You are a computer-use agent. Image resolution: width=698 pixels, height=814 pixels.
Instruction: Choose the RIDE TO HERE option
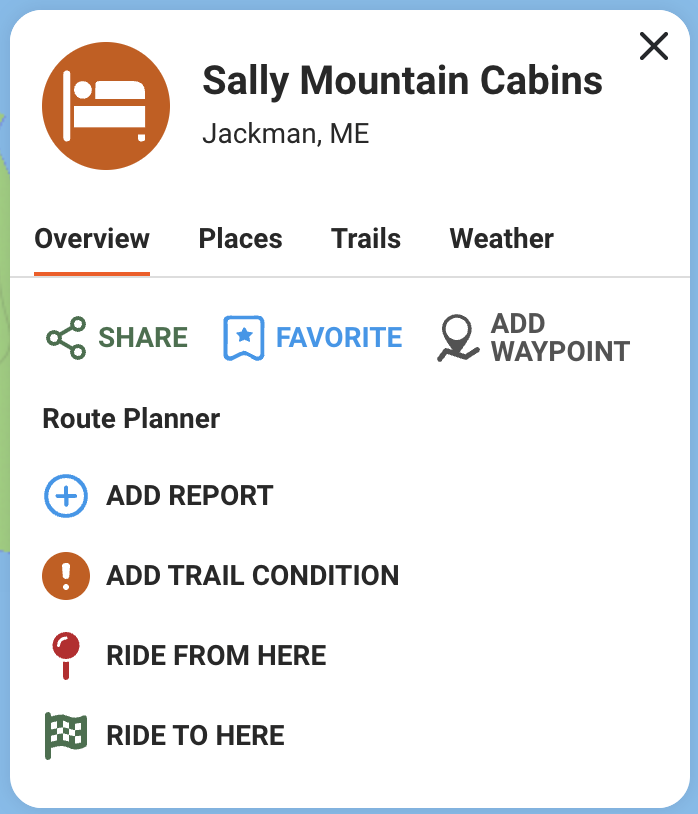pyautogui.click(x=195, y=736)
